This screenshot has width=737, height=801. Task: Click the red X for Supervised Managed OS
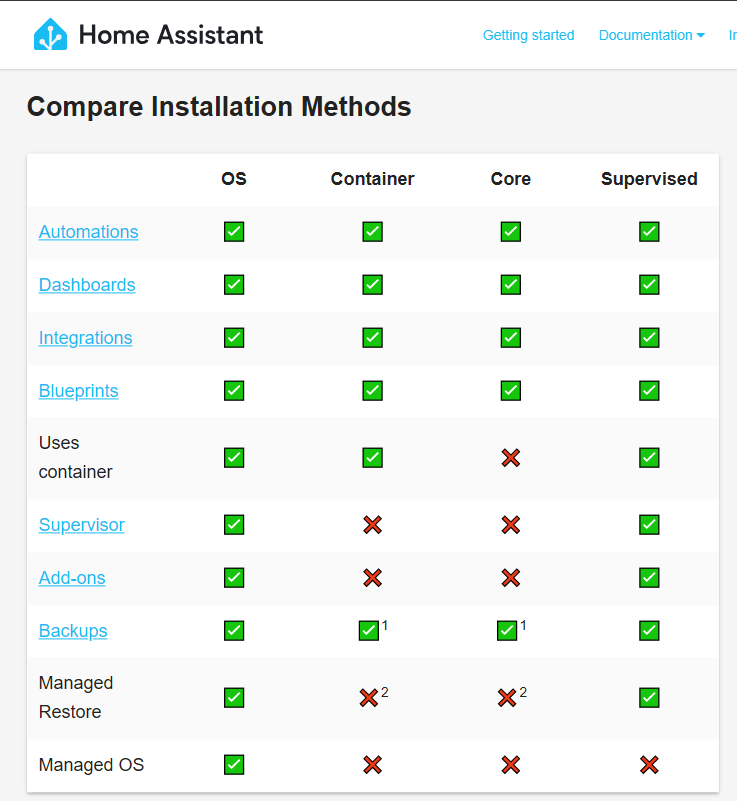[649, 765]
